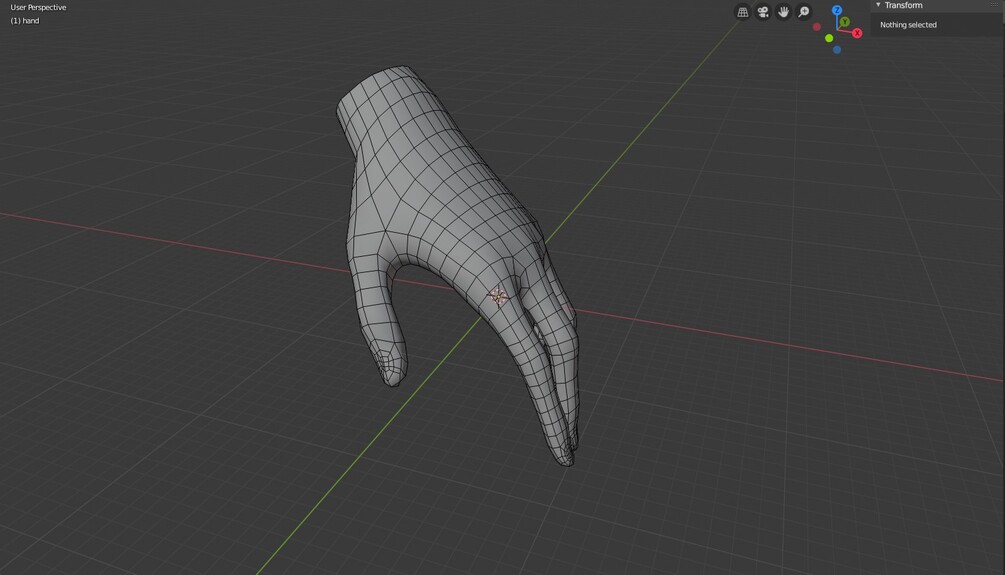Snap view to dim red negative X dot
This screenshot has height=575, width=1005.
817,27
